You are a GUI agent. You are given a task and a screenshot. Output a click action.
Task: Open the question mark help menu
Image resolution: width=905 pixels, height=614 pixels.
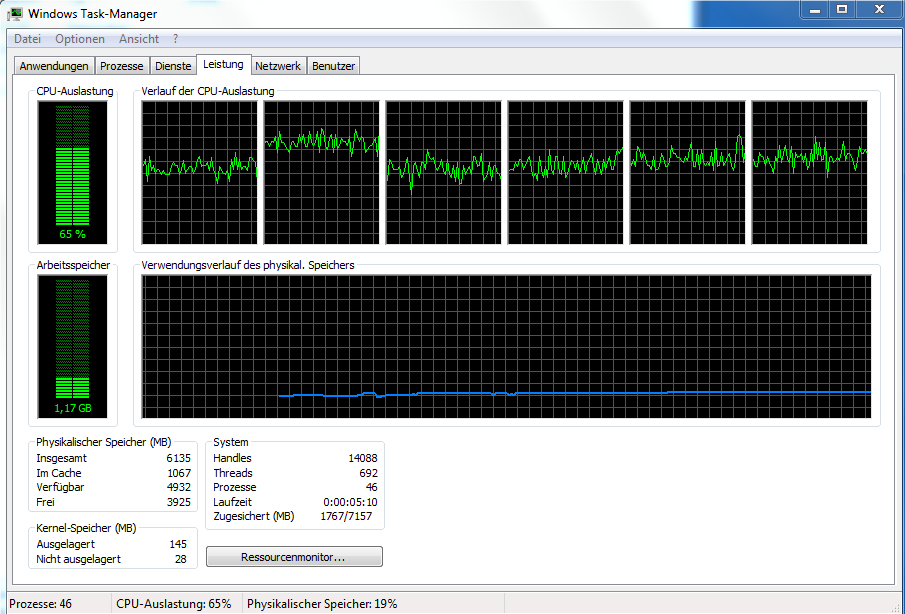tap(176, 39)
